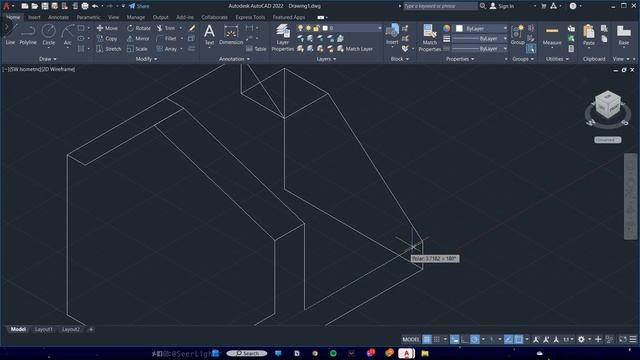The width and height of the screenshot is (640, 360).
Task: Toggle dynamic input in status bar
Action: point(455,339)
